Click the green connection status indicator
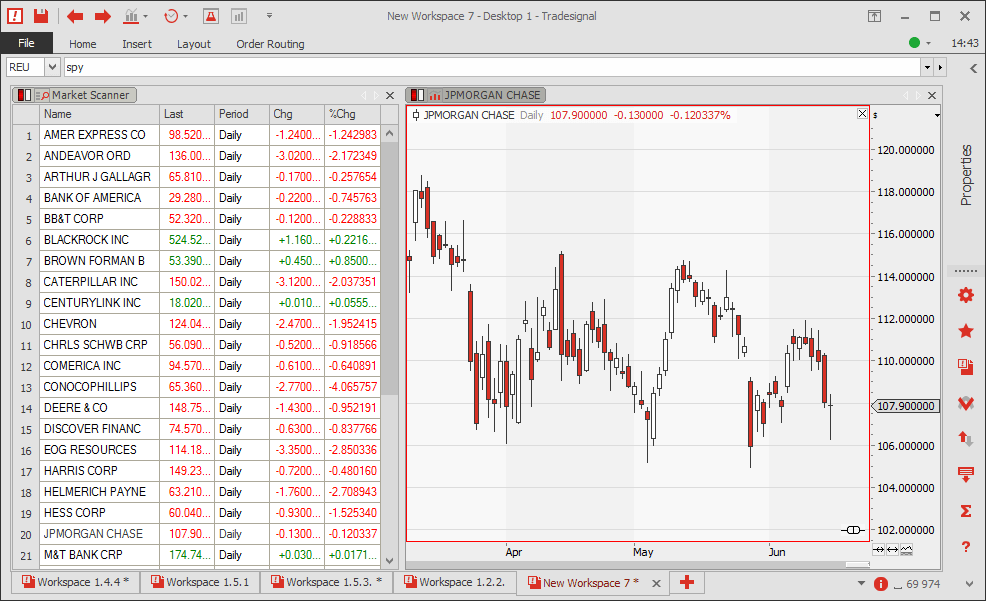 (914, 43)
